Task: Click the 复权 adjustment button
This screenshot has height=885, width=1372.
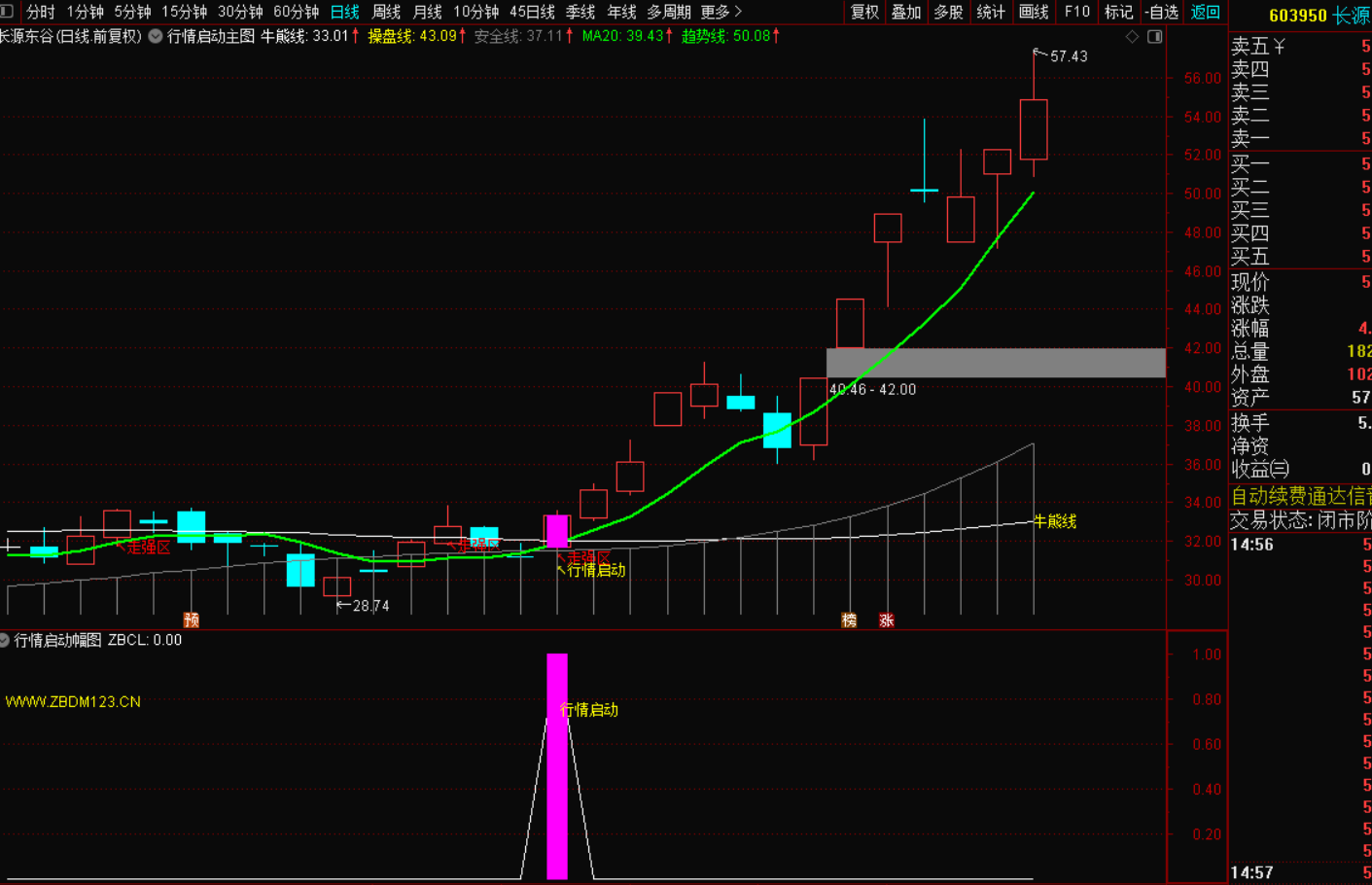Action: coord(864,12)
